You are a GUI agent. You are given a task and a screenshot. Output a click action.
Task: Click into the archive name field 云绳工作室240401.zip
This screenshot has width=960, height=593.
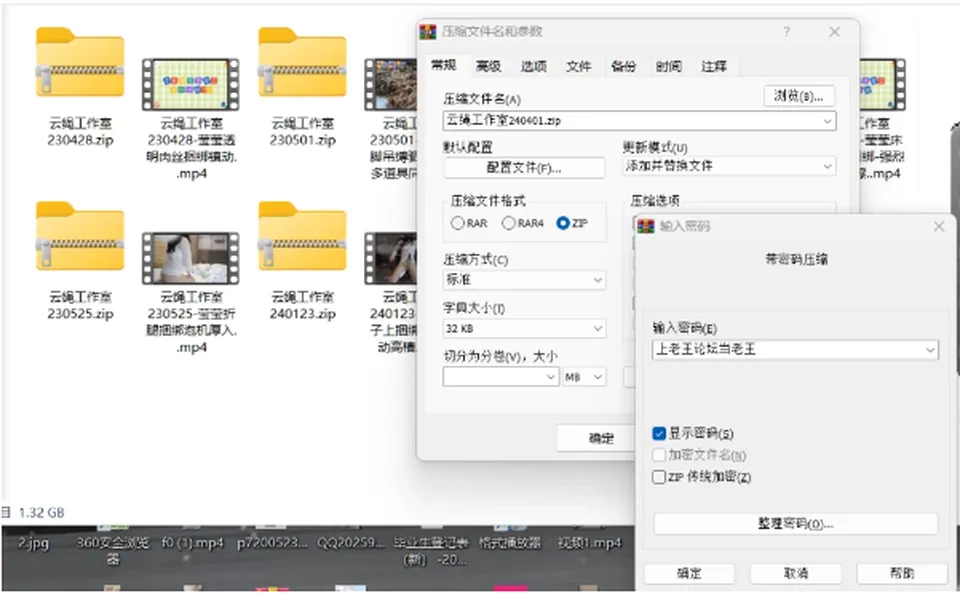coord(639,121)
